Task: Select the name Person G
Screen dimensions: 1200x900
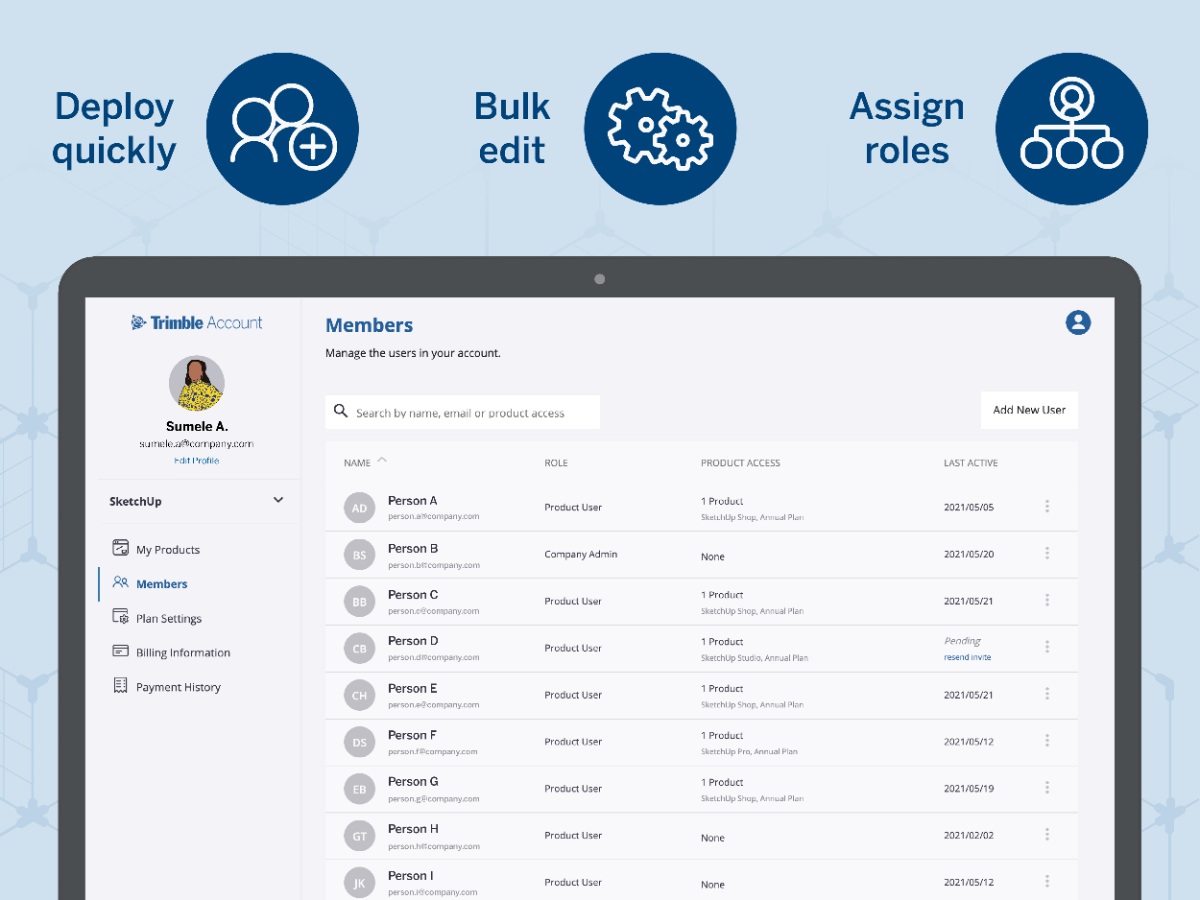Action: [x=413, y=781]
